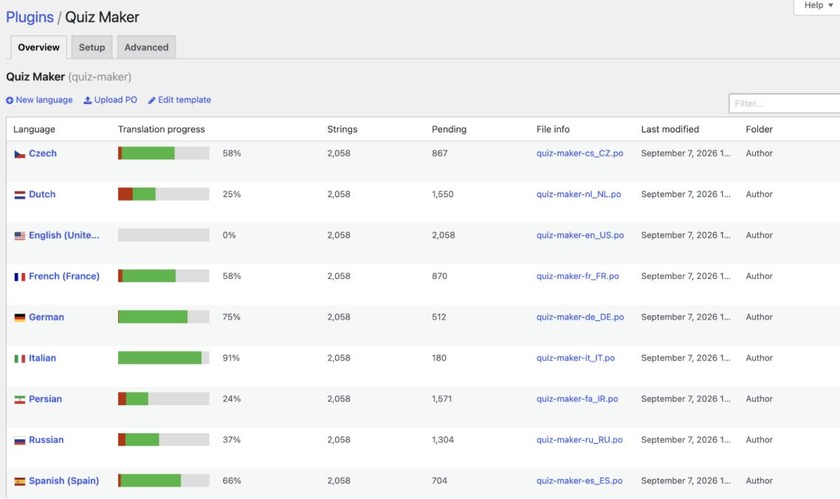Sort by Translation progress column header
840x499 pixels.
pyautogui.click(x=161, y=129)
